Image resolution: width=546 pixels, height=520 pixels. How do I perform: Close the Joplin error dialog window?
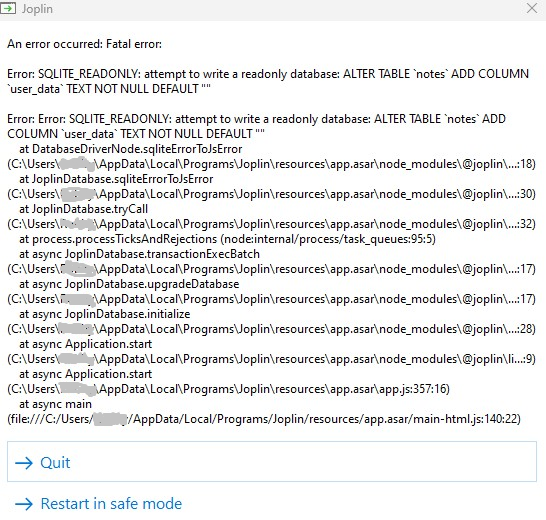point(532,8)
